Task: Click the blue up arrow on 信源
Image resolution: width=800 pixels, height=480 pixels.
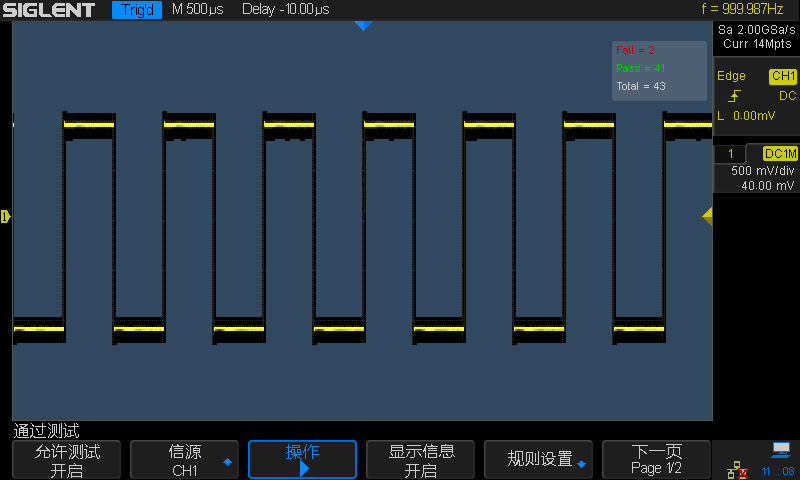Action: (228, 462)
